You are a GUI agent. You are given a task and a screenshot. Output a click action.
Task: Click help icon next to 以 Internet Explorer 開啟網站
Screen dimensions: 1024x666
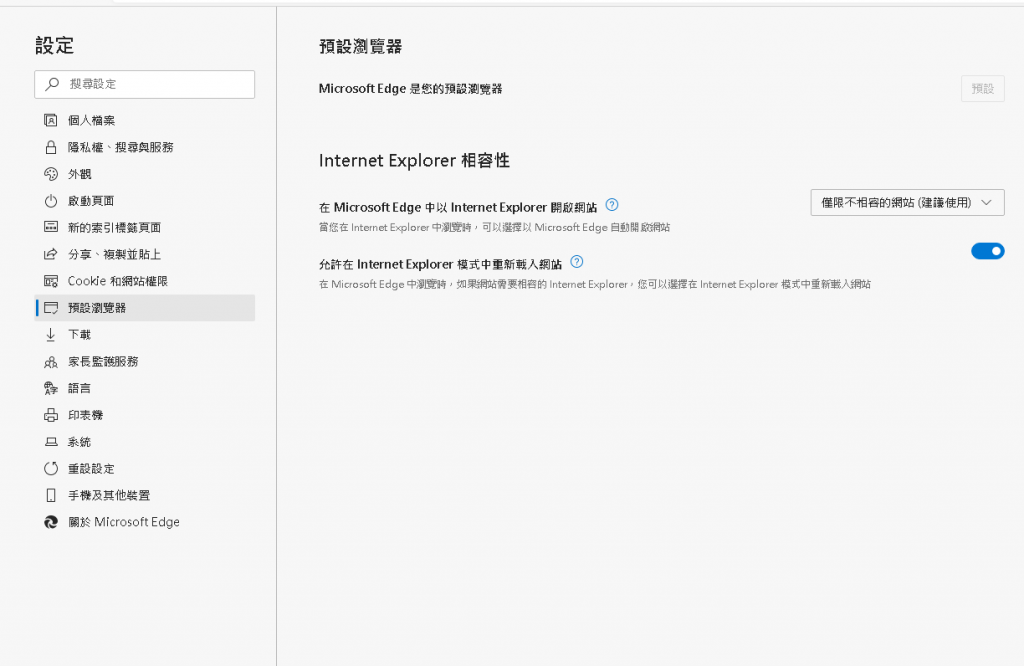click(x=611, y=204)
